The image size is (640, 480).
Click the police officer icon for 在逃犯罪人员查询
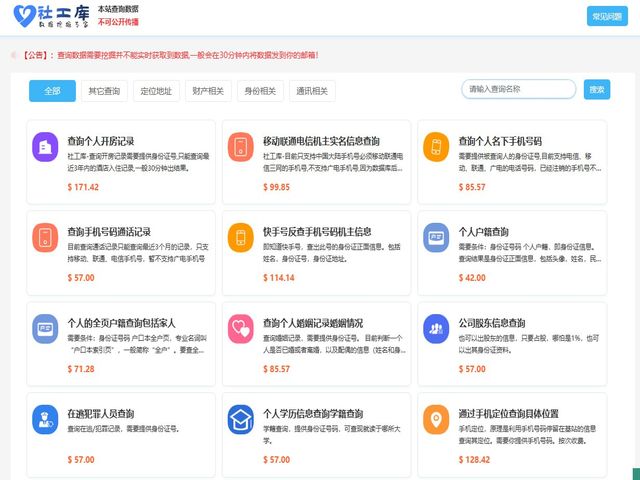45,418
